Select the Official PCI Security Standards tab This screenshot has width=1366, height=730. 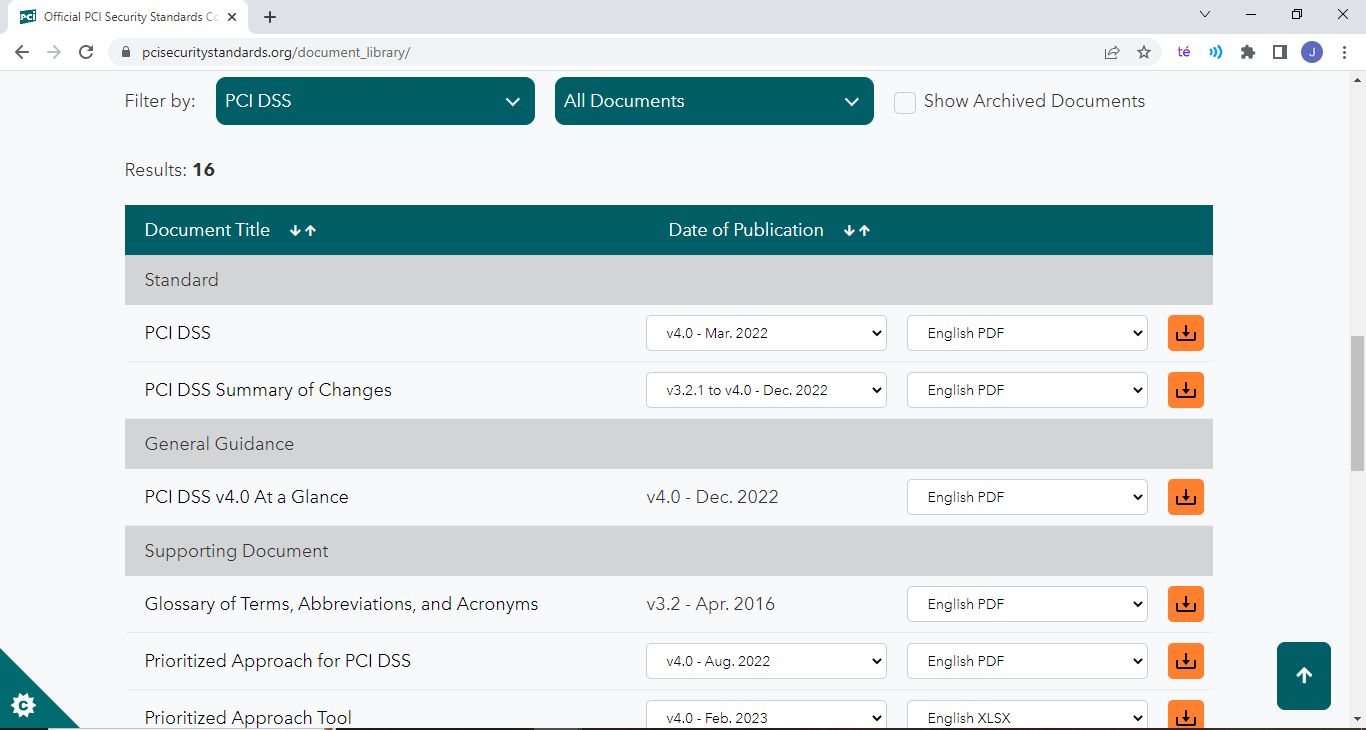(128, 17)
